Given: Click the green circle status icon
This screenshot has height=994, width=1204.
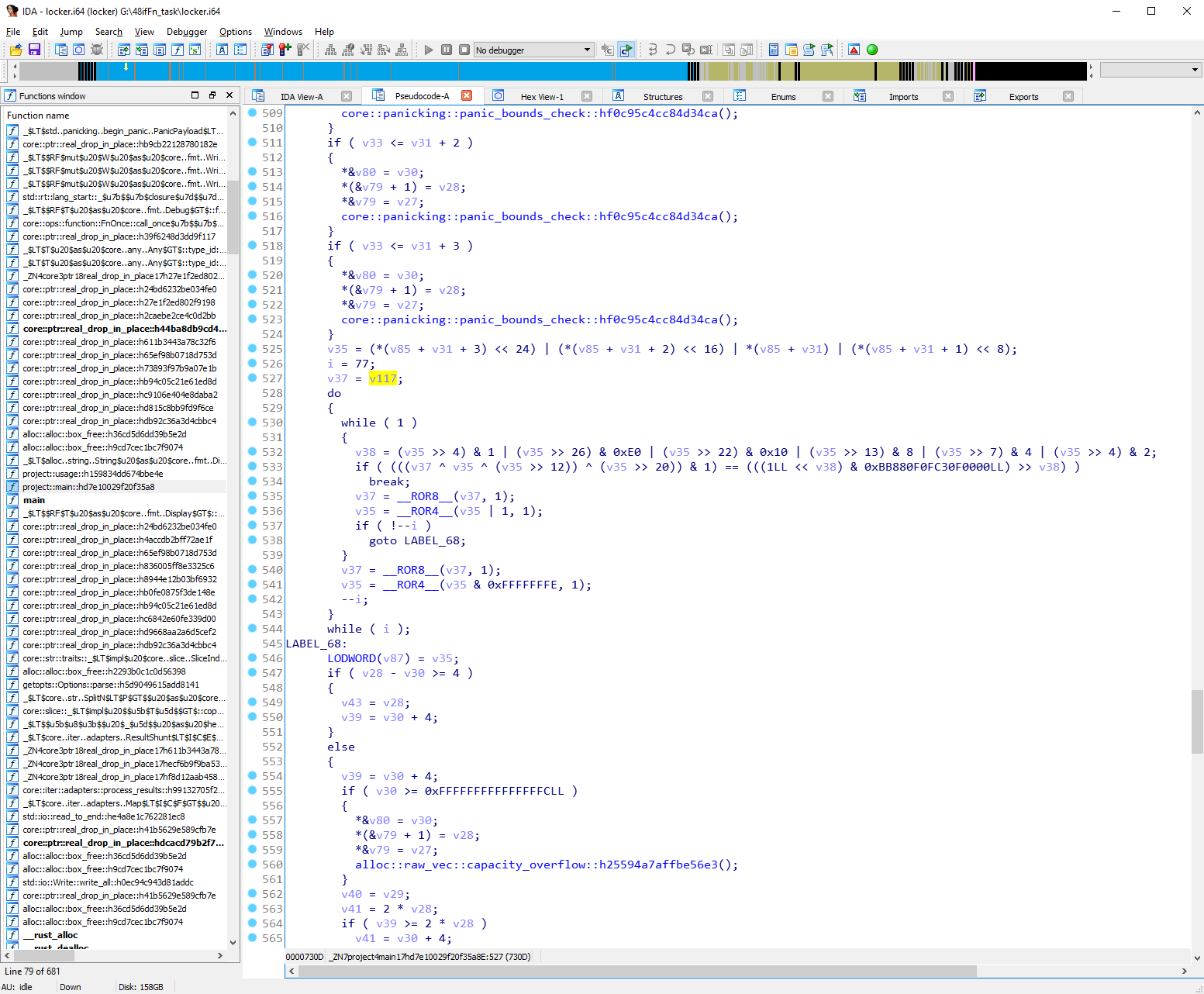Looking at the screenshot, I should click(872, 50).
